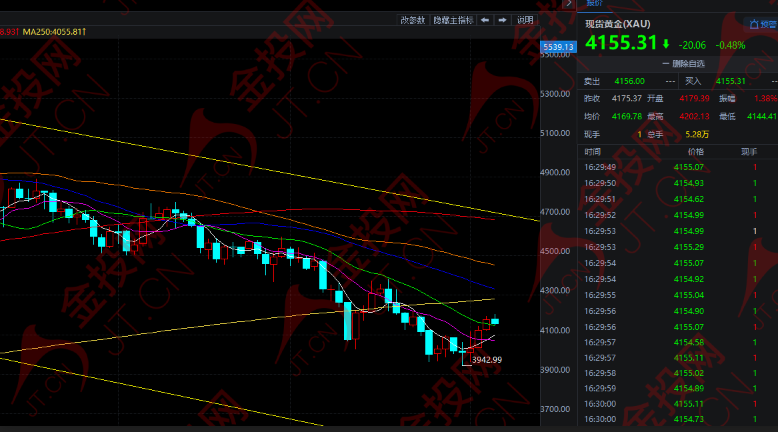Click the 价格 column header

696,152
